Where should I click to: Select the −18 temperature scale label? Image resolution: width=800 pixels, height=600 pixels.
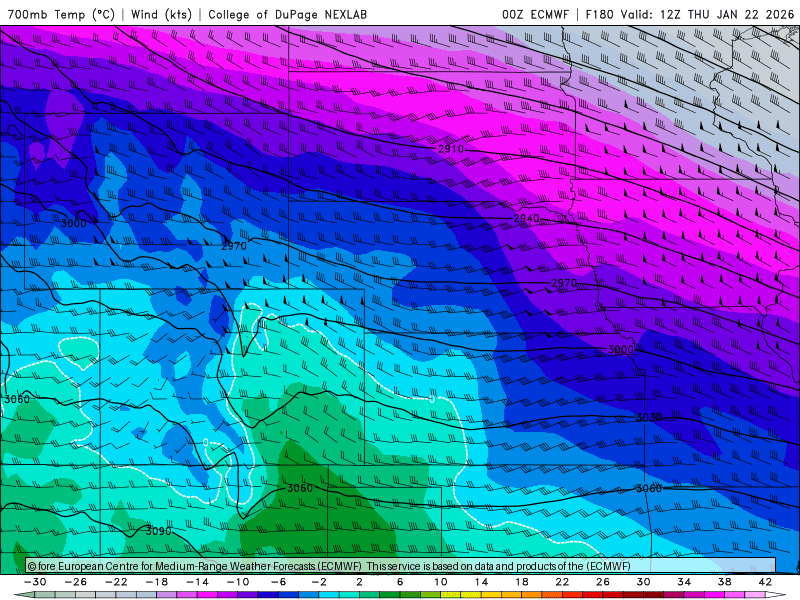coord(157,582)
